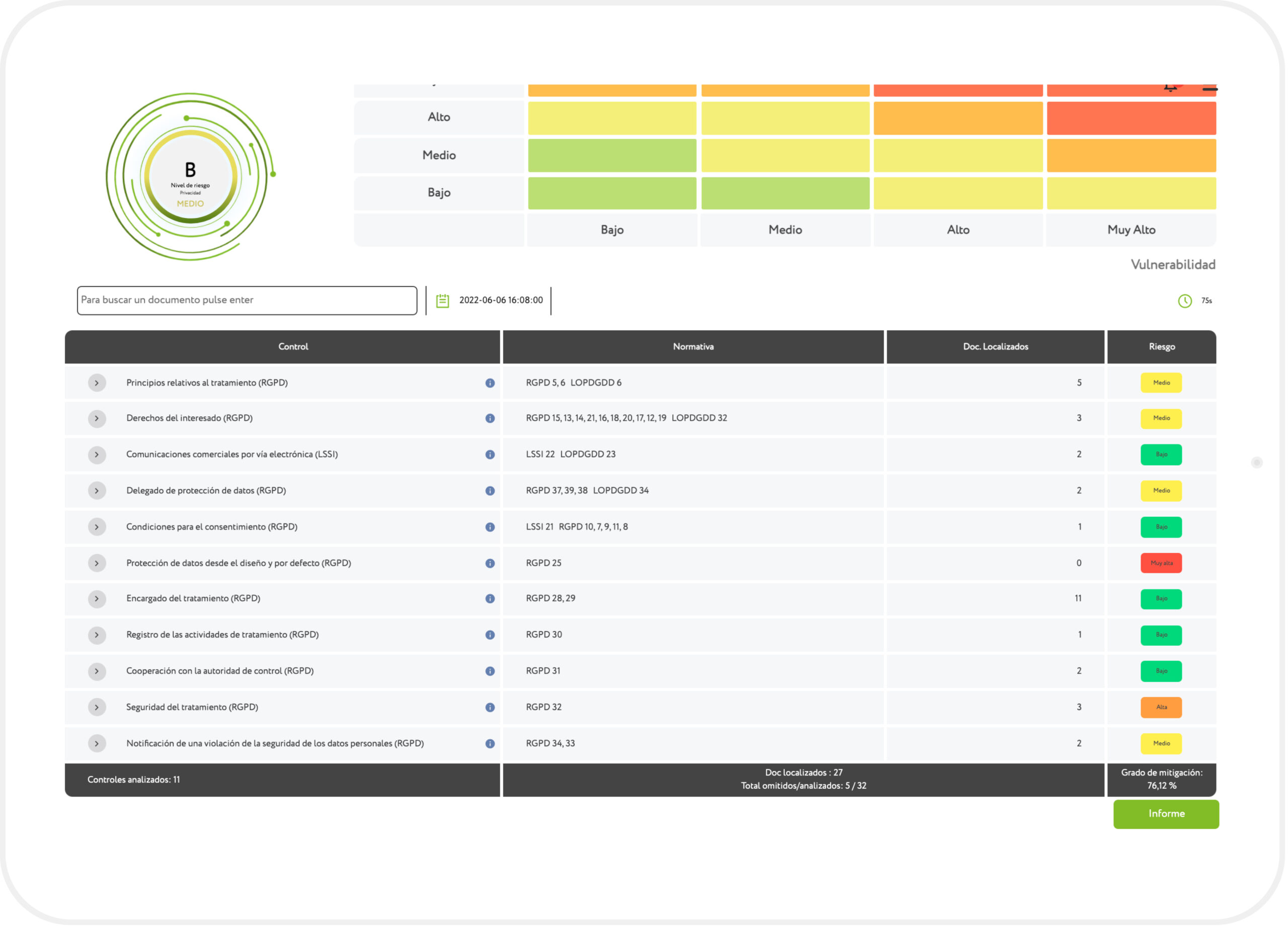The width and height of the screenshot is (1288, 928).
Task: Show info for Delegado de protección de datos
Action: click(x=491, y=492)
